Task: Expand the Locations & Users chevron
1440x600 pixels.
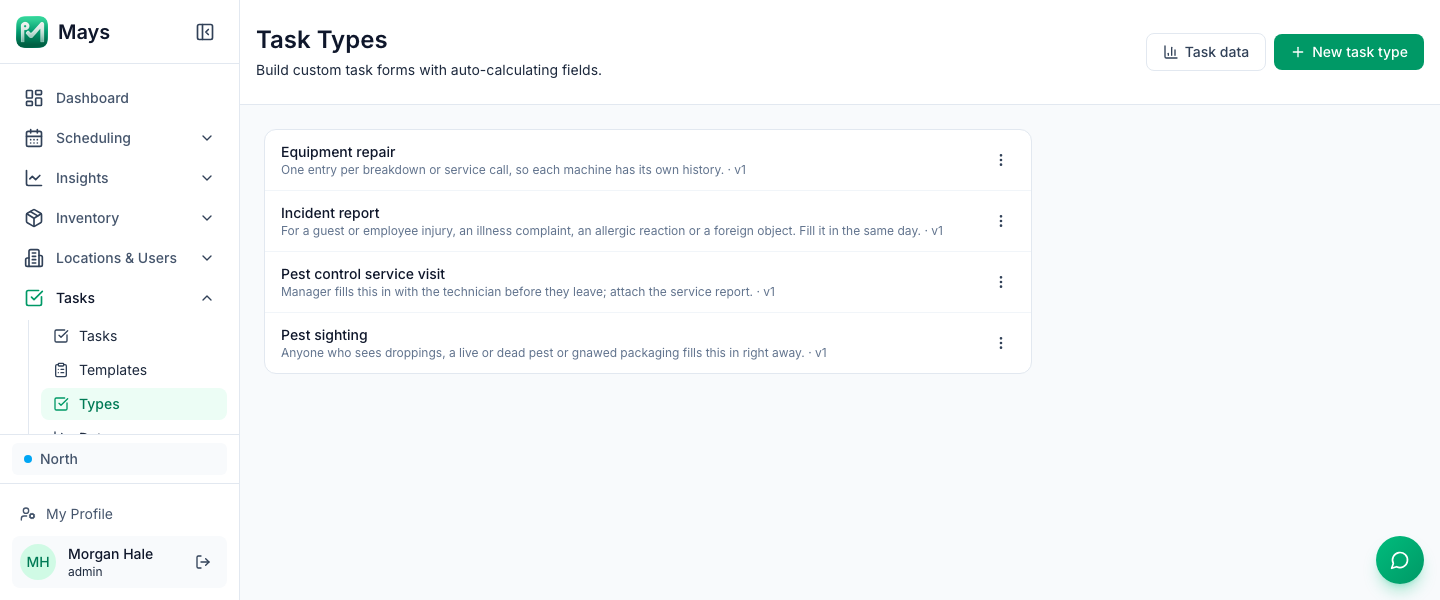Action: [x=207, y=258]
